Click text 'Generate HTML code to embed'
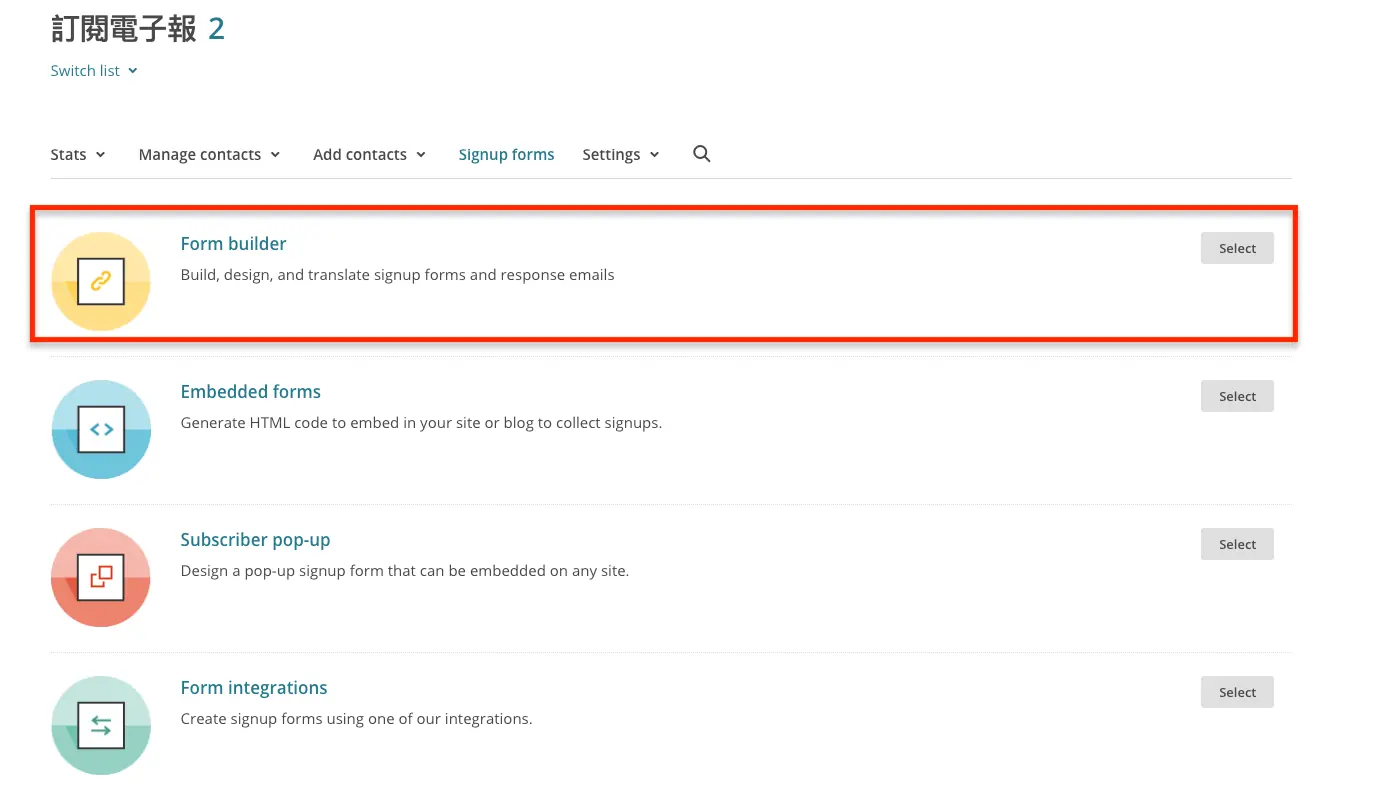1380x803 pixels. click(283, 423)
